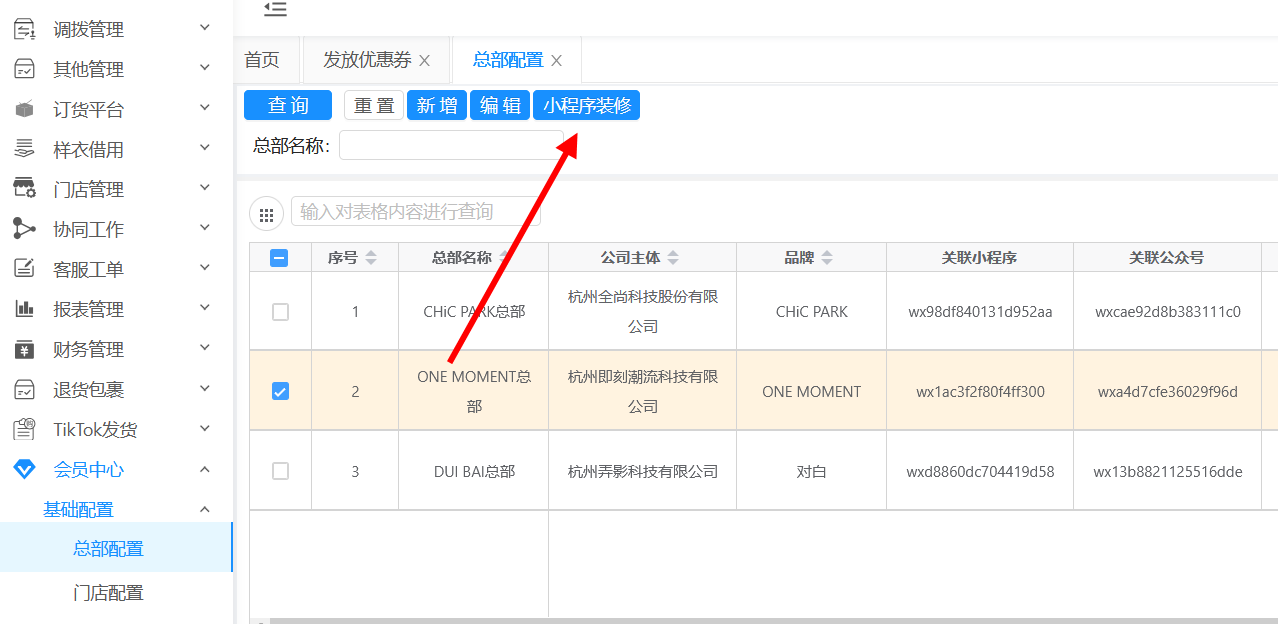
Task: Click the 总部名称 input field
Action: coord(450,146)
